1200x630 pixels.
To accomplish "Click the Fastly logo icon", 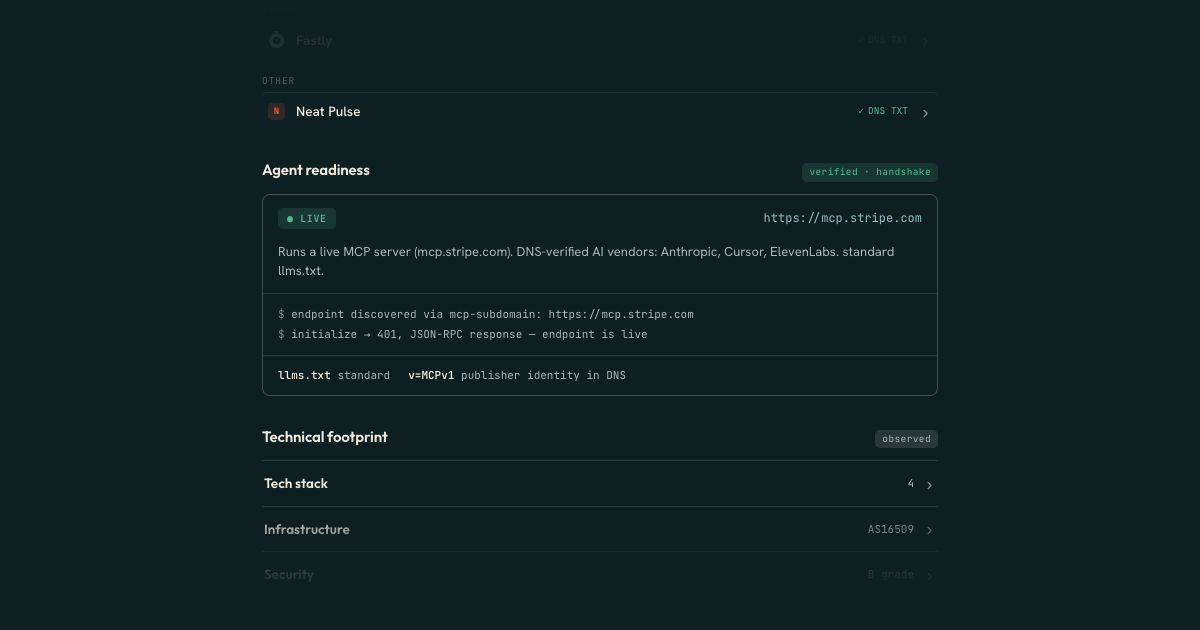I will tap(276, 41).
